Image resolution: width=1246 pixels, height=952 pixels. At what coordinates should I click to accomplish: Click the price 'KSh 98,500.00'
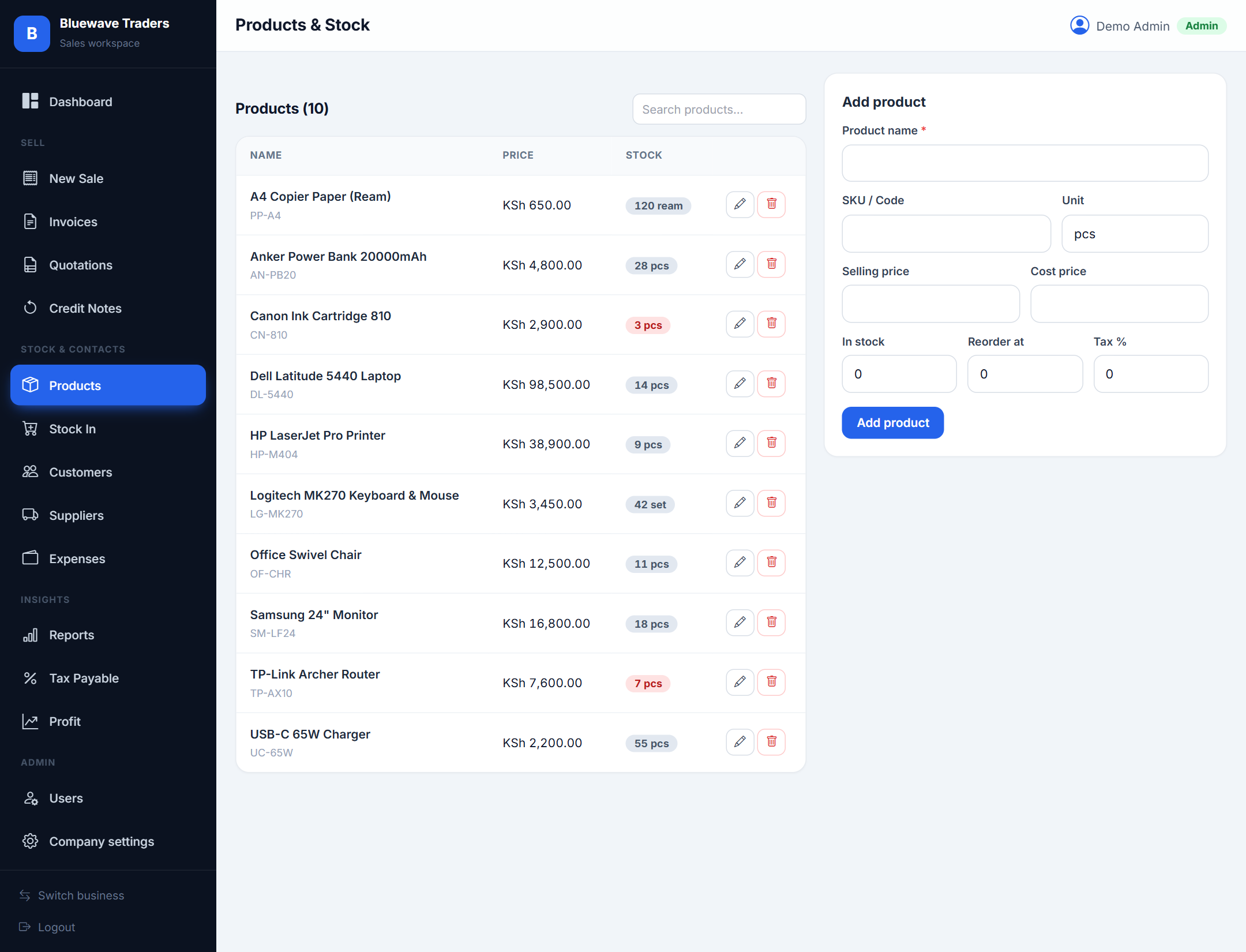click(546, 384)
